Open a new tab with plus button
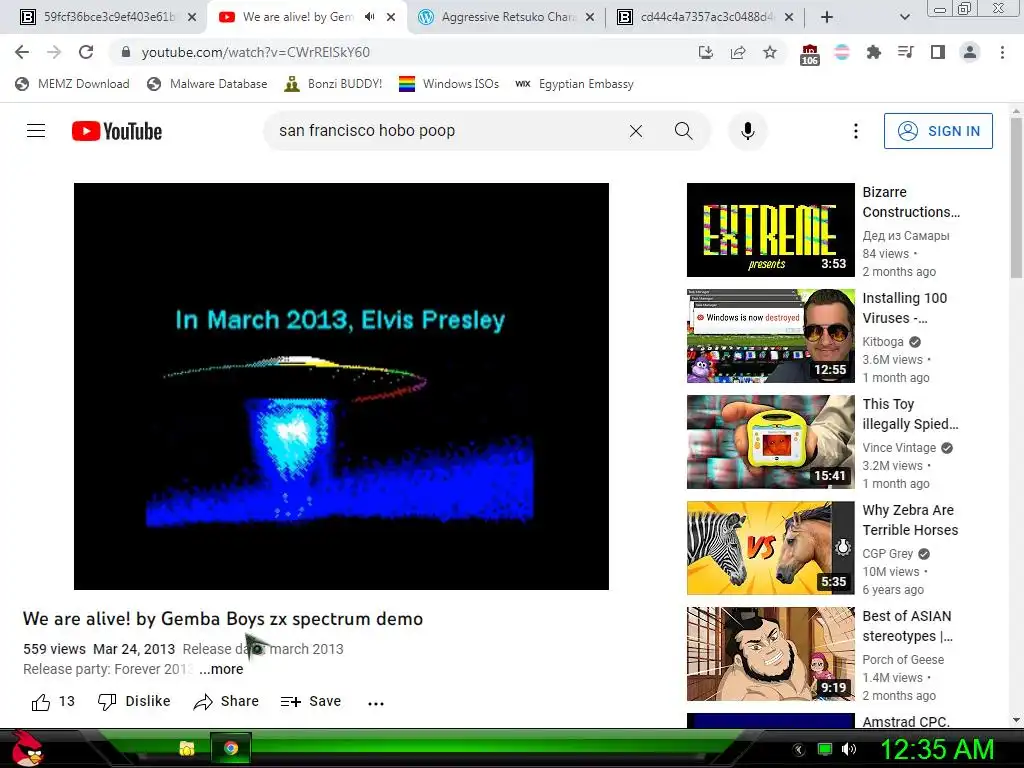The height and width of the screenshot is (768, 1024). coord(827,17)
